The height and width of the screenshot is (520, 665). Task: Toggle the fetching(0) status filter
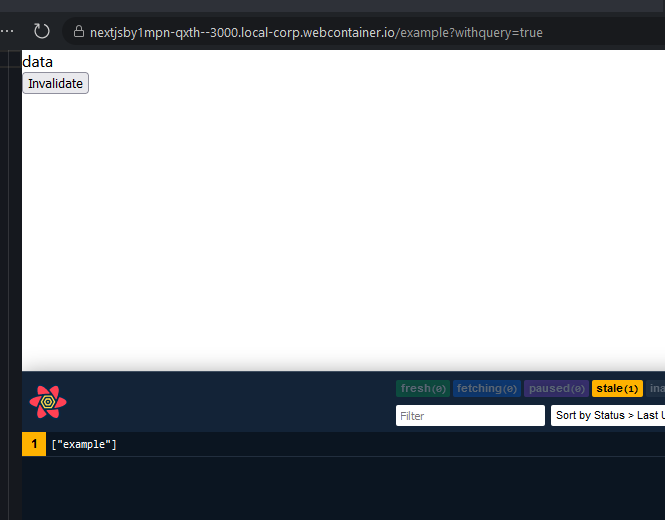(x=487, y=389)
